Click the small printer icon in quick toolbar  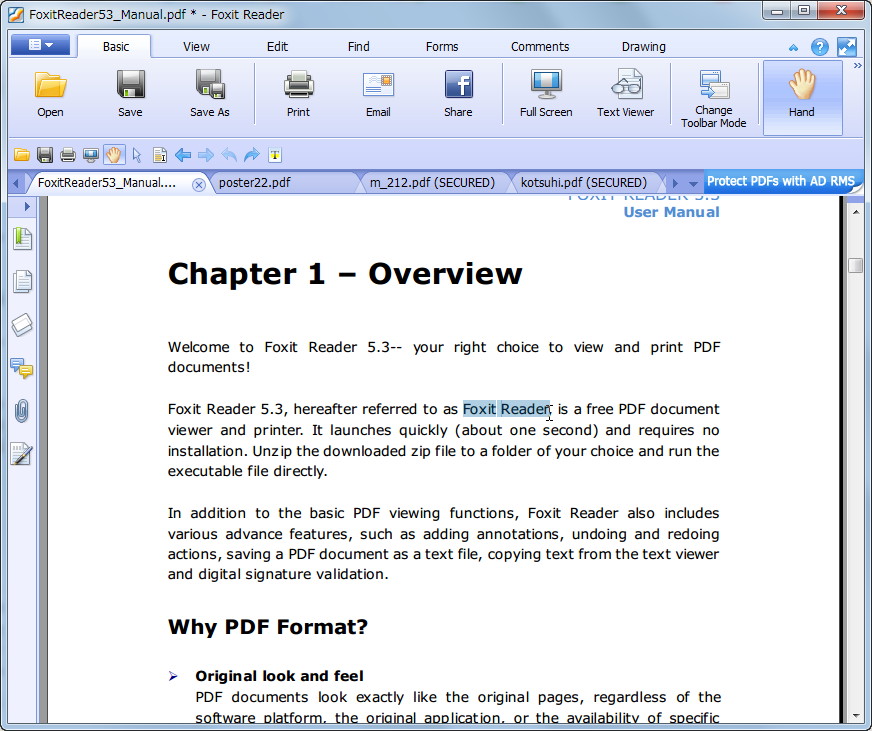point(68,155)
